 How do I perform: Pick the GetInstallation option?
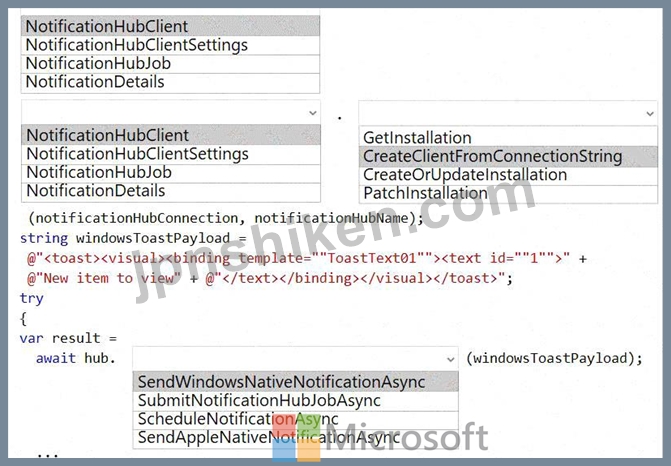coord(508,137)
